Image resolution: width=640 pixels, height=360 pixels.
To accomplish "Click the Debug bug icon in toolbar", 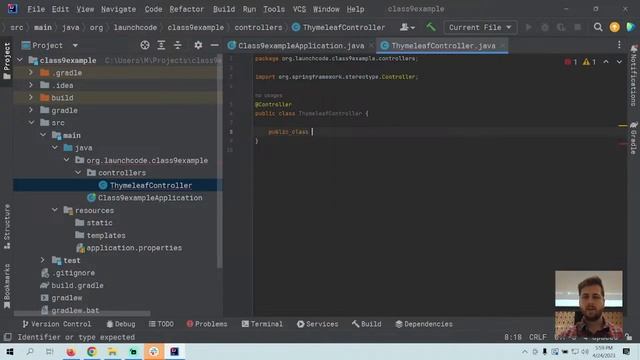I will click(545, 27).
